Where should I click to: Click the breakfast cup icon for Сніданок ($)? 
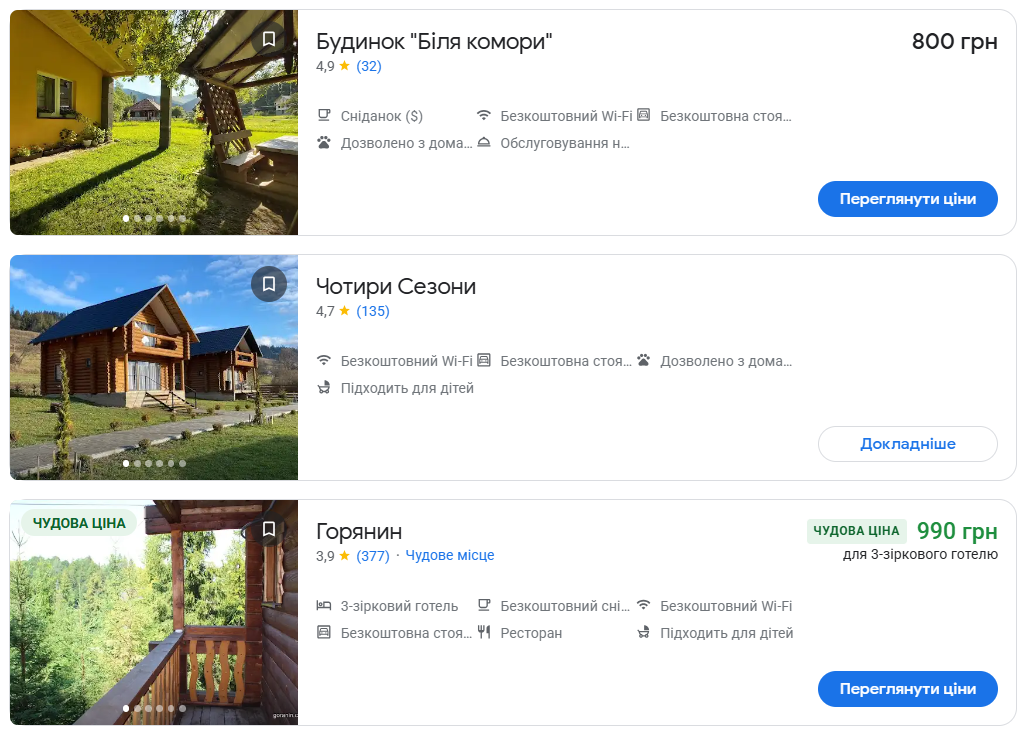324,116
